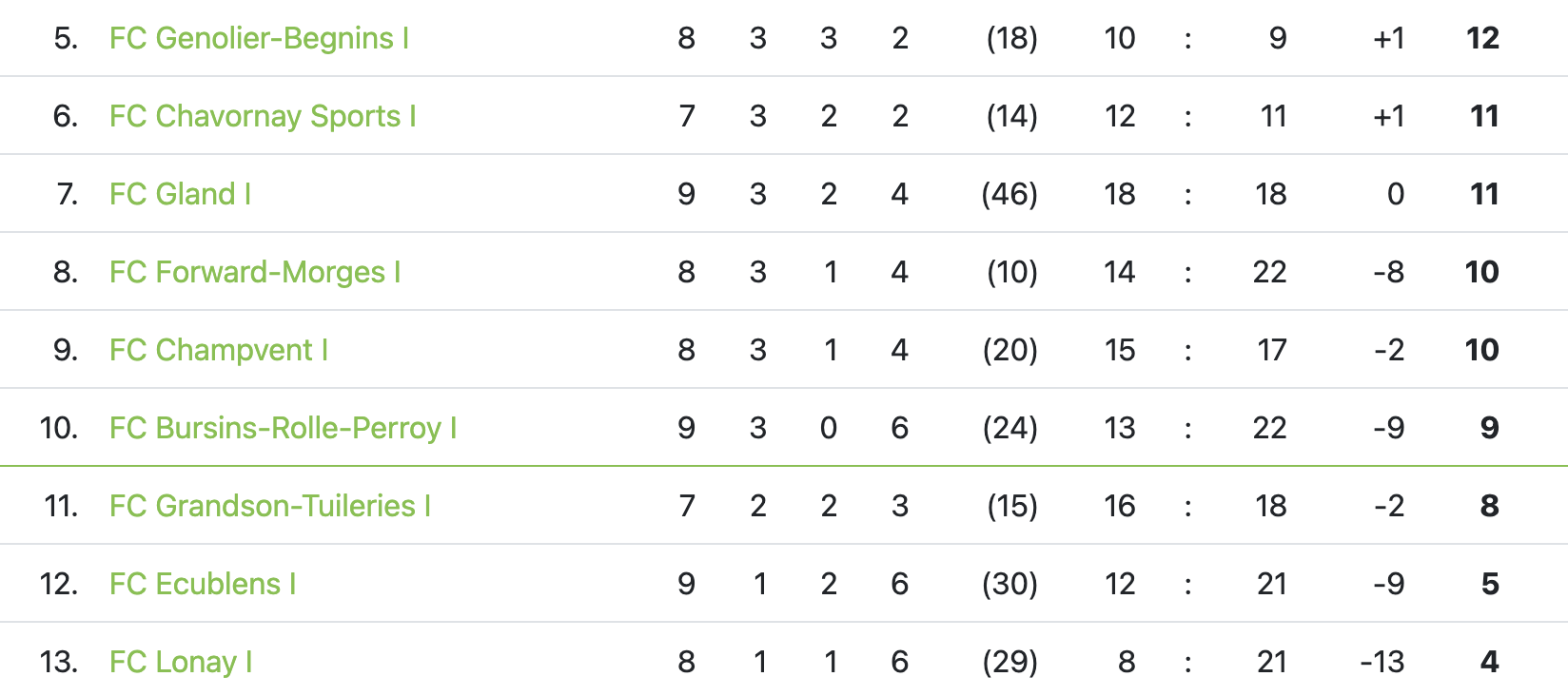Click the 12 points total for Genolier-Begnins
The image size is (1568, 696).
pos(1482,38)
